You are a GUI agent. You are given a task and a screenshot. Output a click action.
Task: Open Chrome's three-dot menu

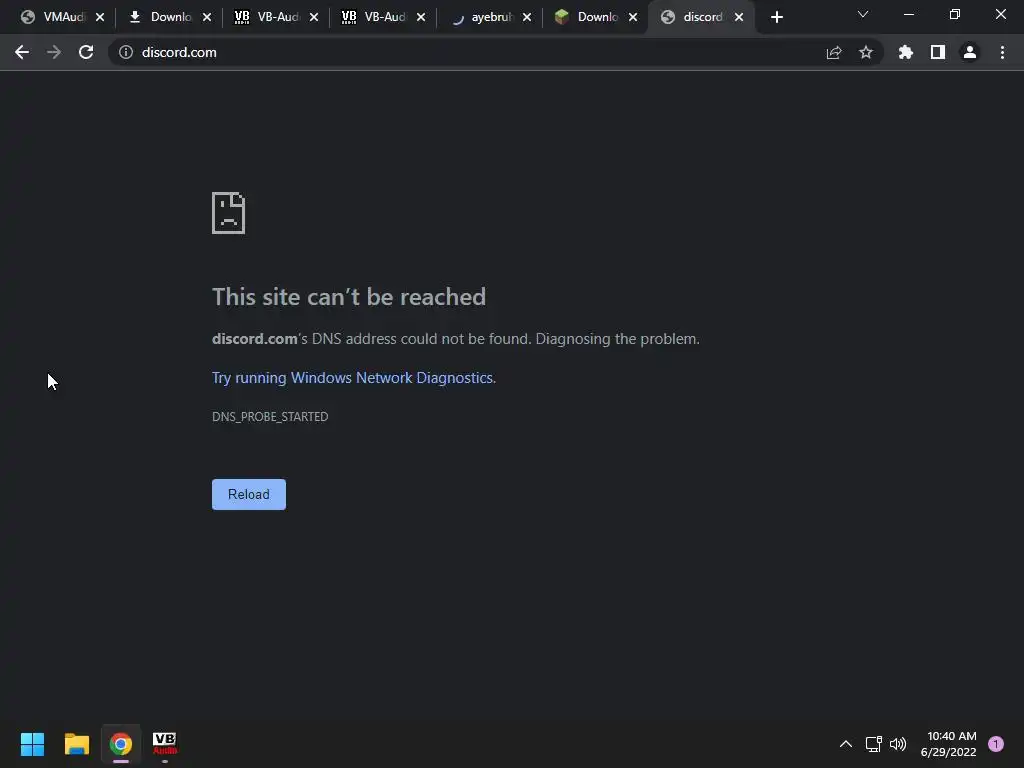click(x=1002, y=52)
